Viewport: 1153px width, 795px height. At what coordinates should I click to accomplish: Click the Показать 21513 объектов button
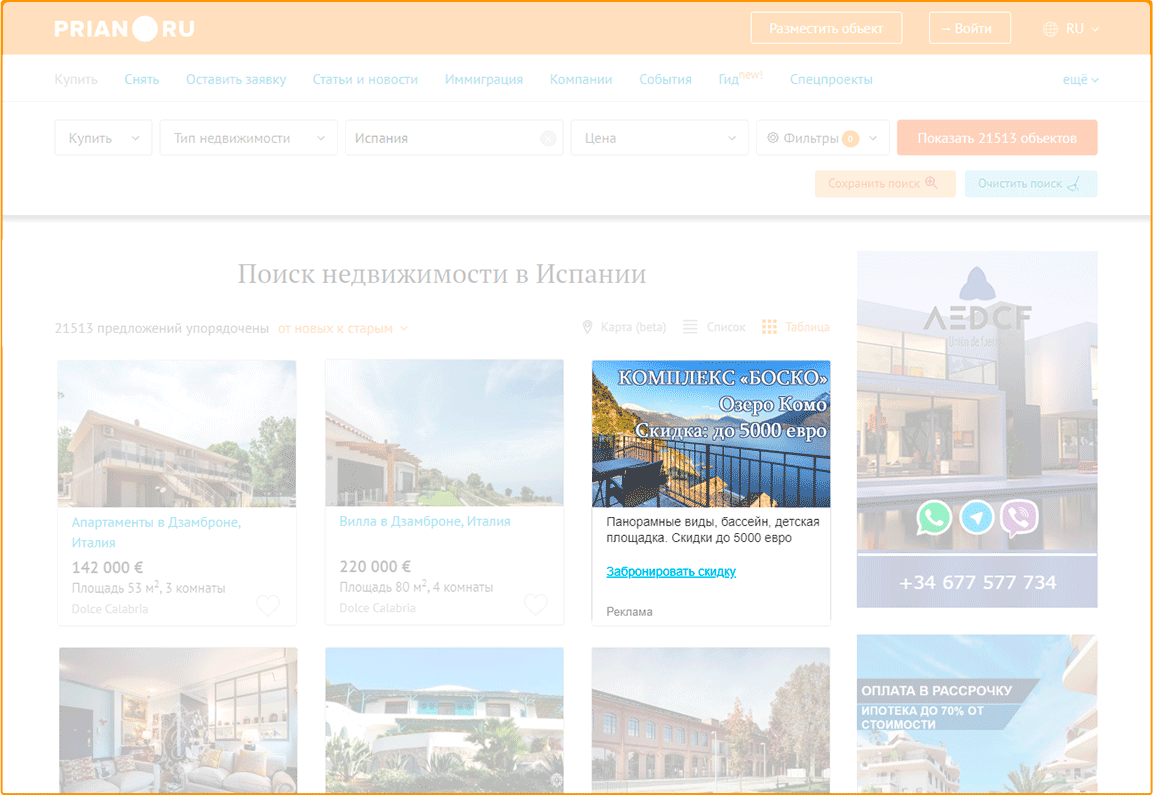(996, 138)
